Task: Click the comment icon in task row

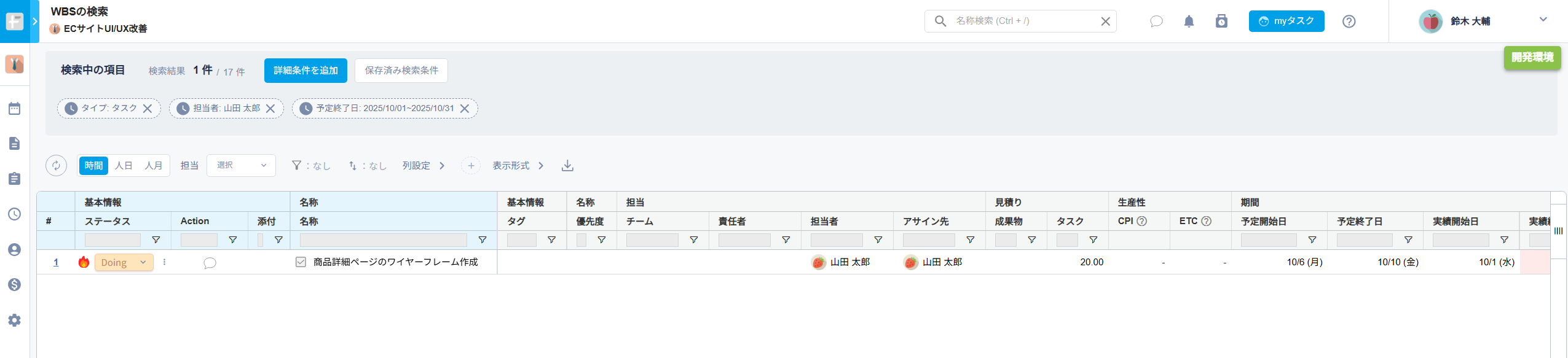Action: 210,263
